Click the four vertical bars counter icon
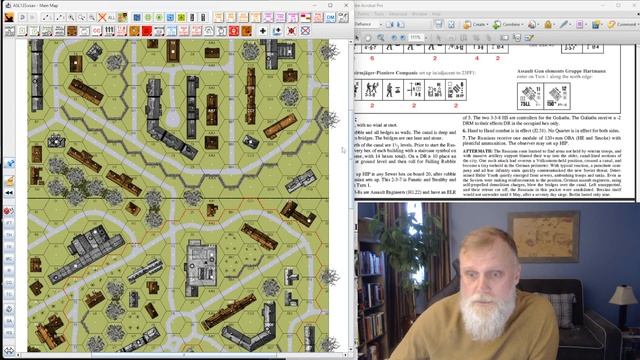Image resolution: width=640 pixels, height=360 pixels. coord(109,31)
